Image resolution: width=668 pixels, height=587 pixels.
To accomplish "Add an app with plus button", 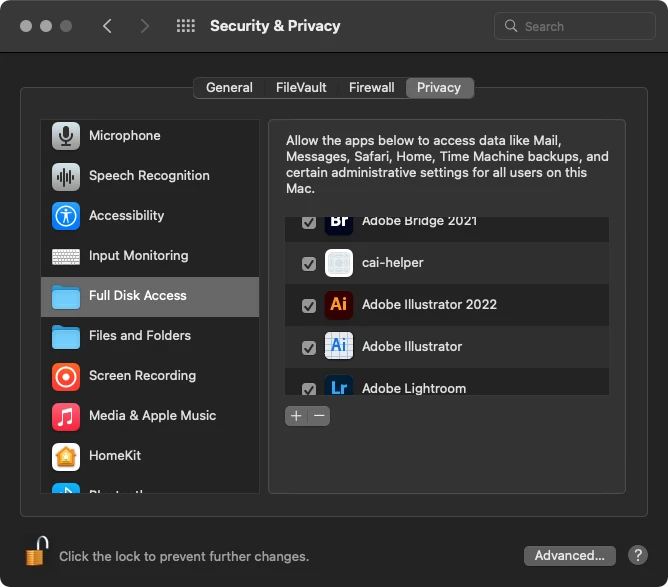I will tap(296, 416).
